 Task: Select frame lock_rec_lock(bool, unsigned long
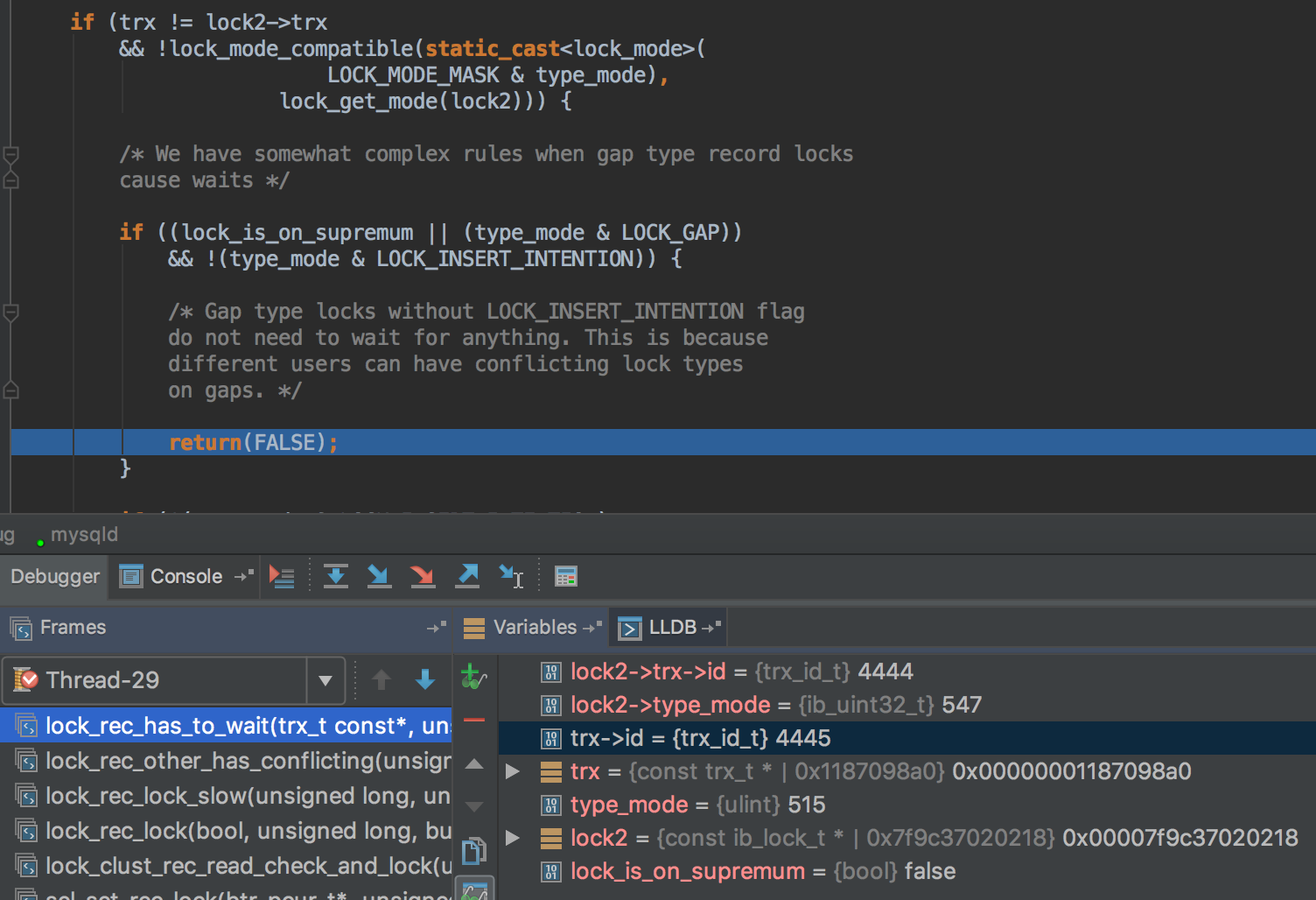click(x=226, y=831)
